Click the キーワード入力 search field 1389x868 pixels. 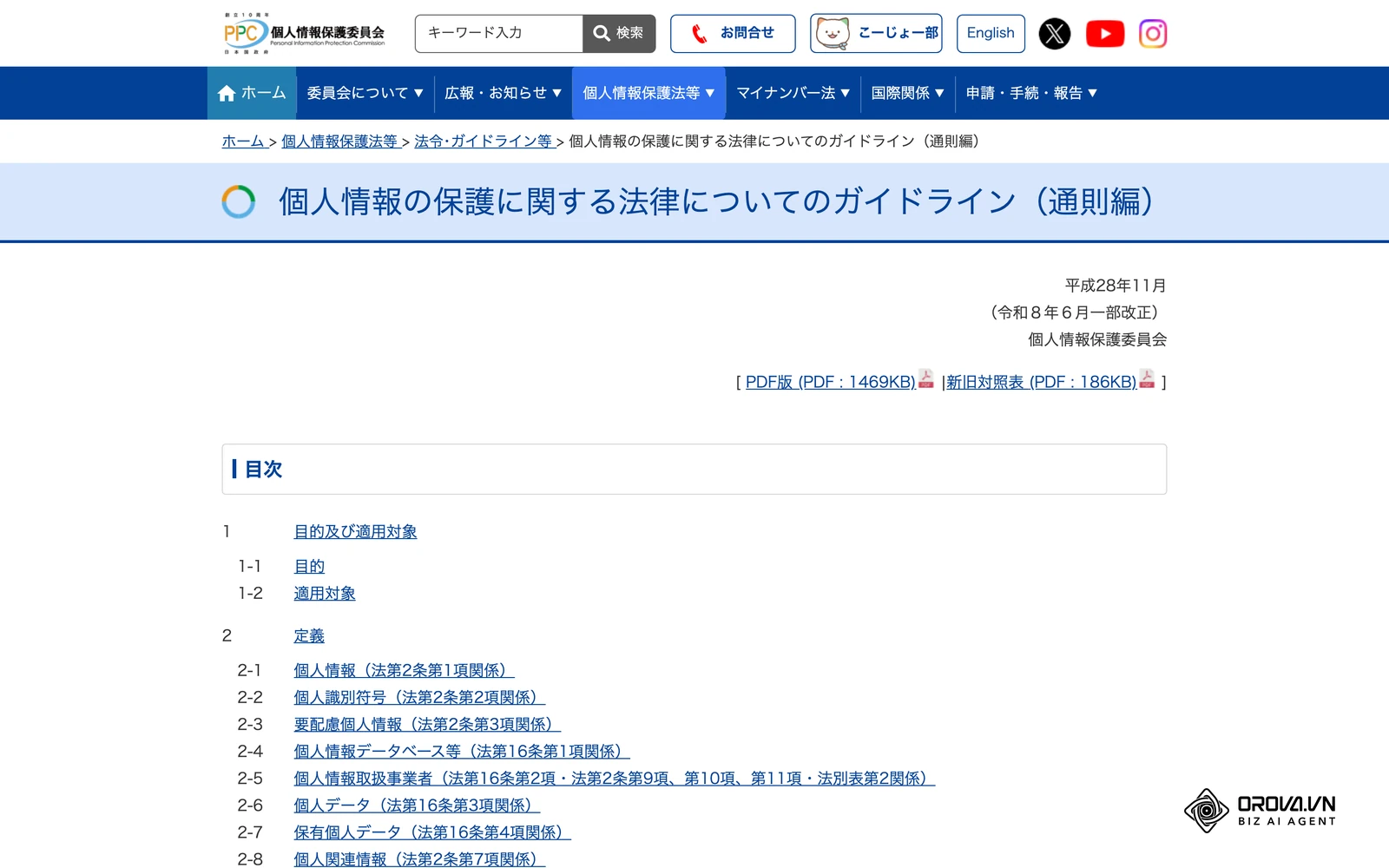[x=499, y=33]
